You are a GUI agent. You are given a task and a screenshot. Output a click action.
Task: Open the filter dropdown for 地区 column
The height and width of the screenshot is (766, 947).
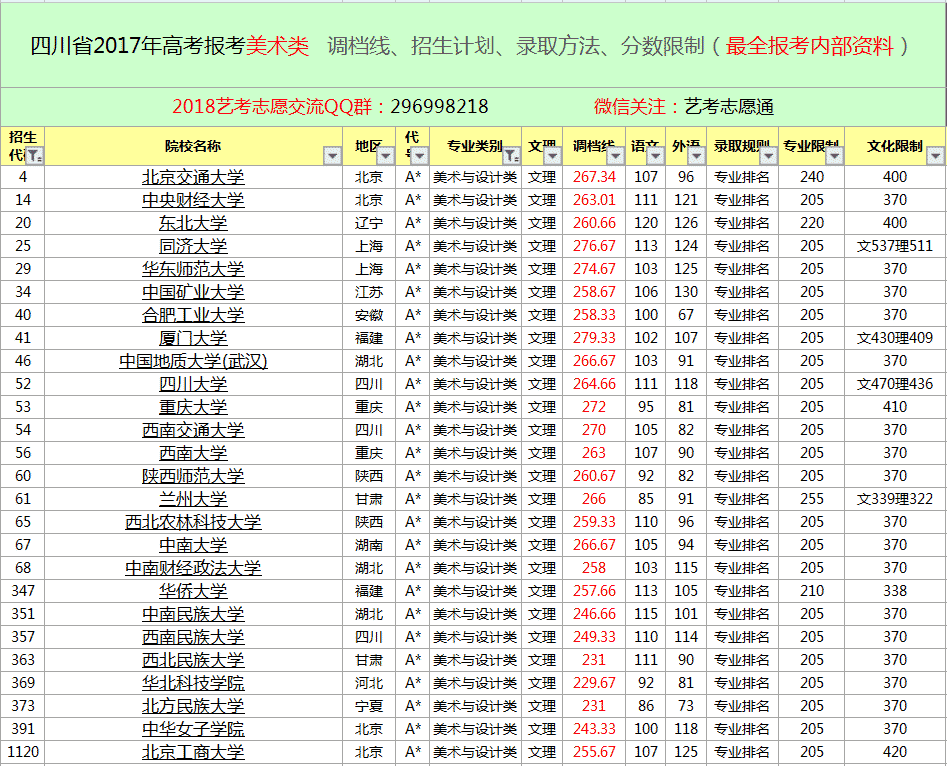pos(385,156)
